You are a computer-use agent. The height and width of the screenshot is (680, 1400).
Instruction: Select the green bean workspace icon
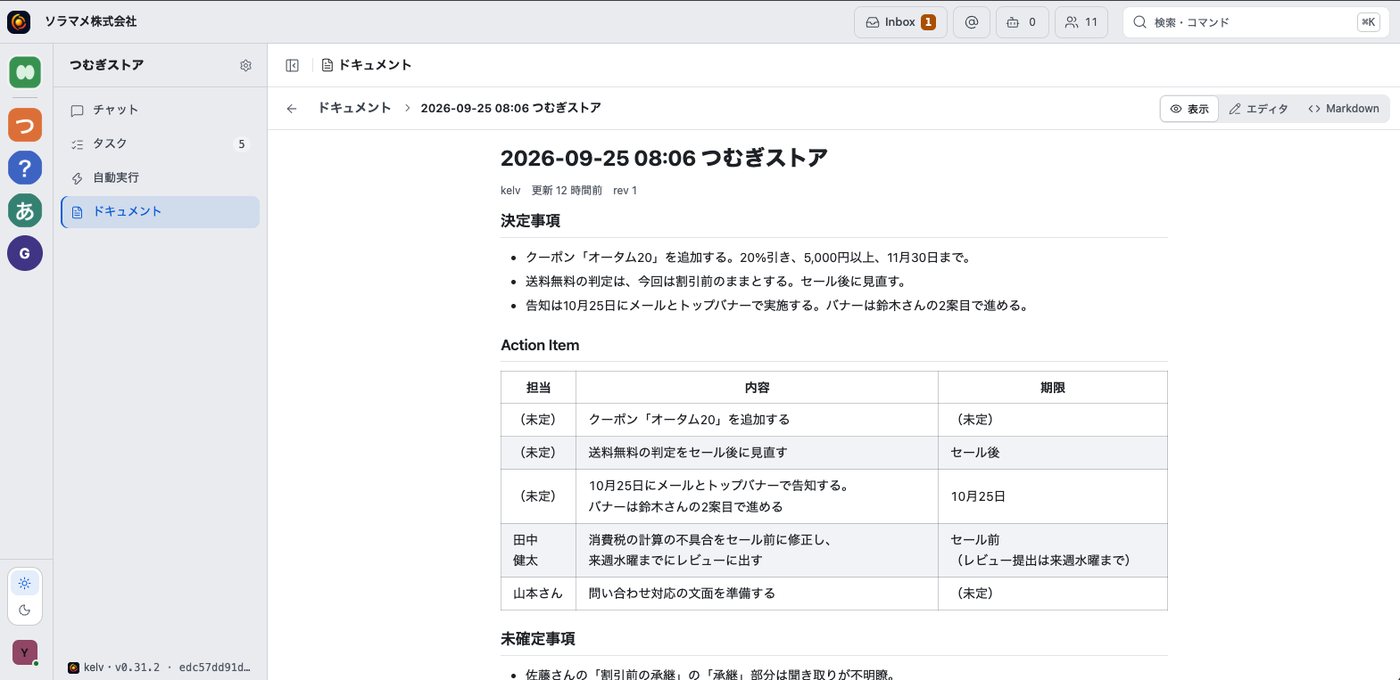tap(25, 73)
